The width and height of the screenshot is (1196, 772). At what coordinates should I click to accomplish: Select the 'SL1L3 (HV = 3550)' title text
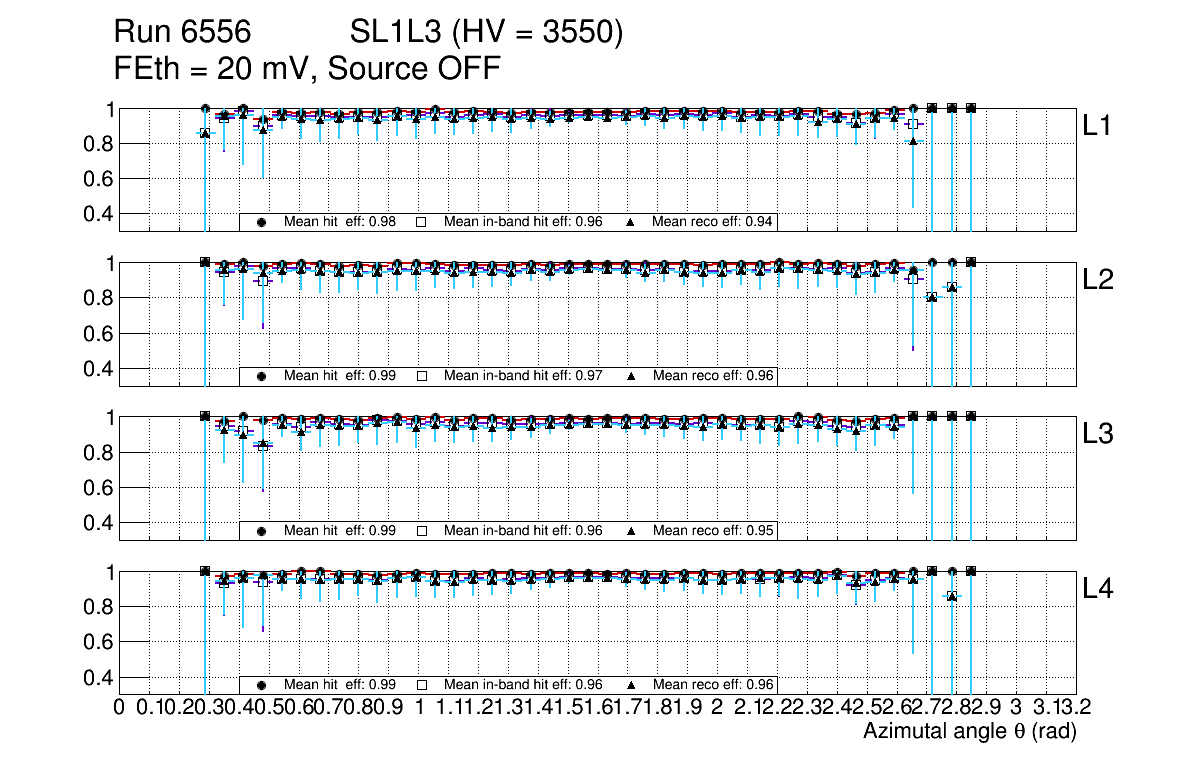(487, 33)
